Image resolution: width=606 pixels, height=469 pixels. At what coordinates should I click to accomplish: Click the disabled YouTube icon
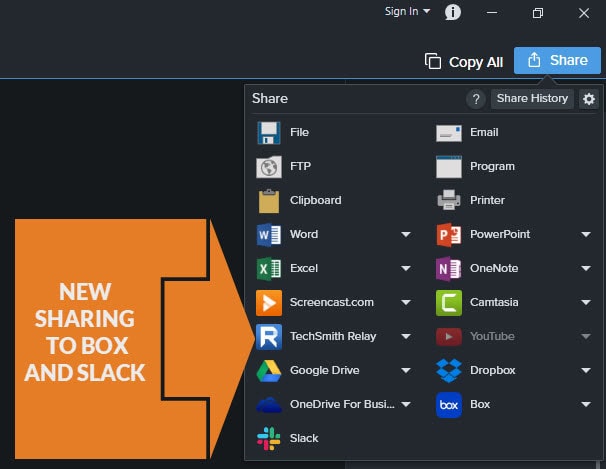[449, 336]
